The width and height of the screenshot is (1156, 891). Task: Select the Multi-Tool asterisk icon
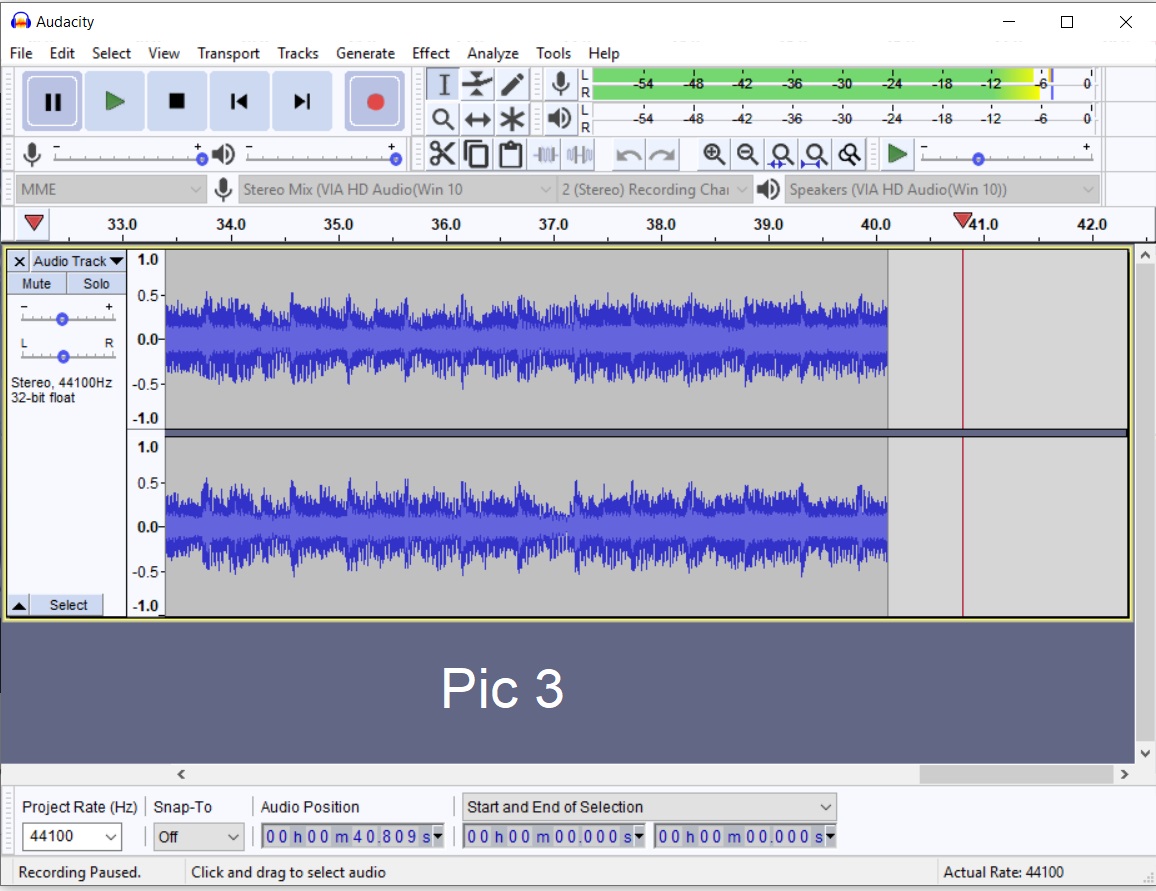click(x=512, y=119)
